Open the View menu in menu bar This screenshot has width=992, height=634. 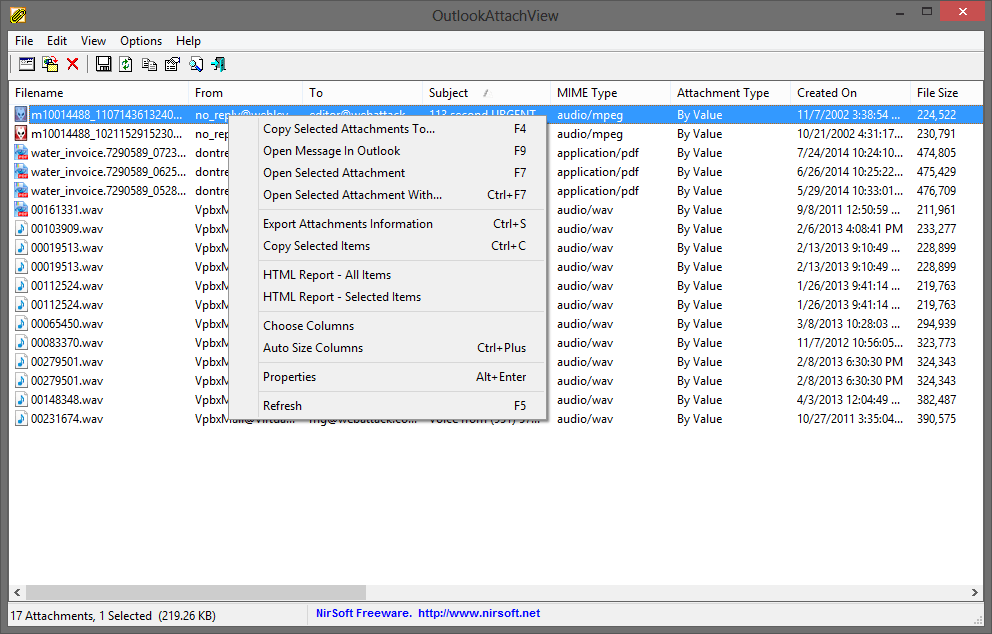(93, 41)
